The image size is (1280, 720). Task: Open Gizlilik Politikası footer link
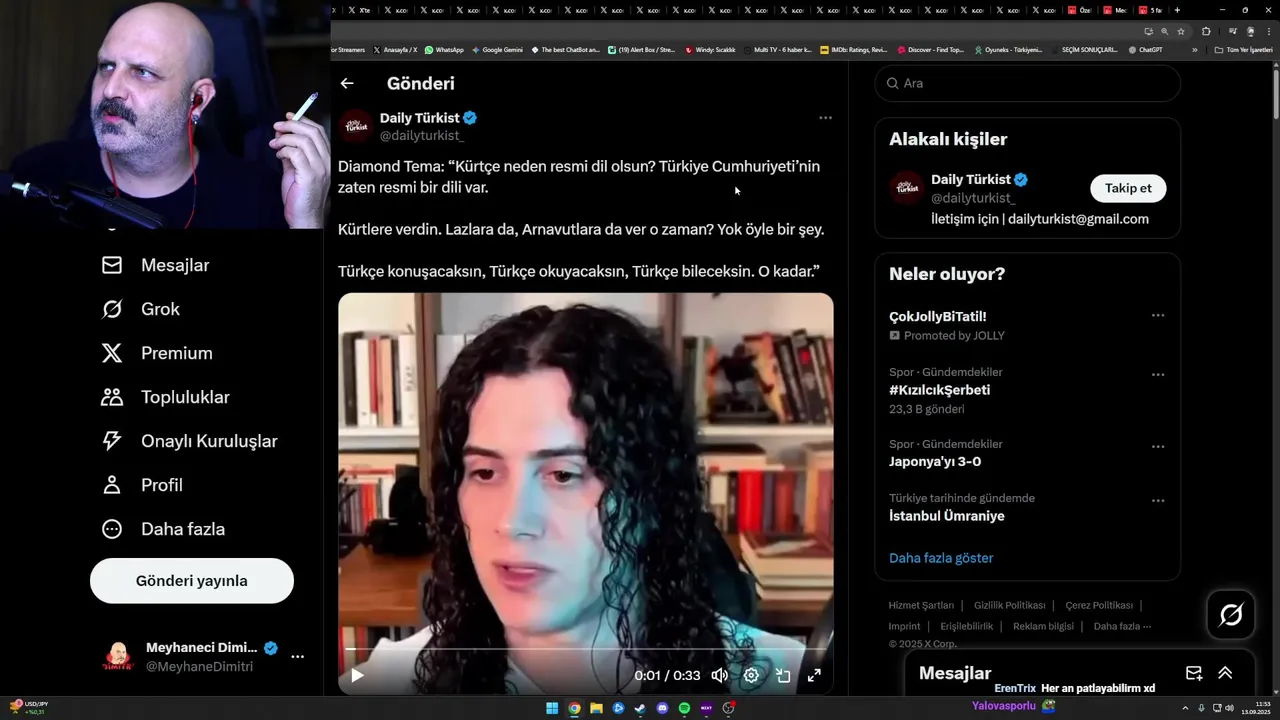pos(1010,605)
